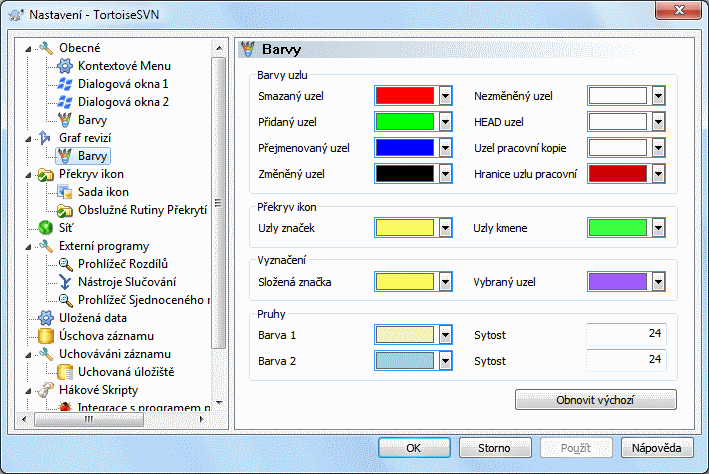
Task: Open the Nezměněný uzel color dropdown arrow
Action: pyautogui.click(x=658, y=96)
